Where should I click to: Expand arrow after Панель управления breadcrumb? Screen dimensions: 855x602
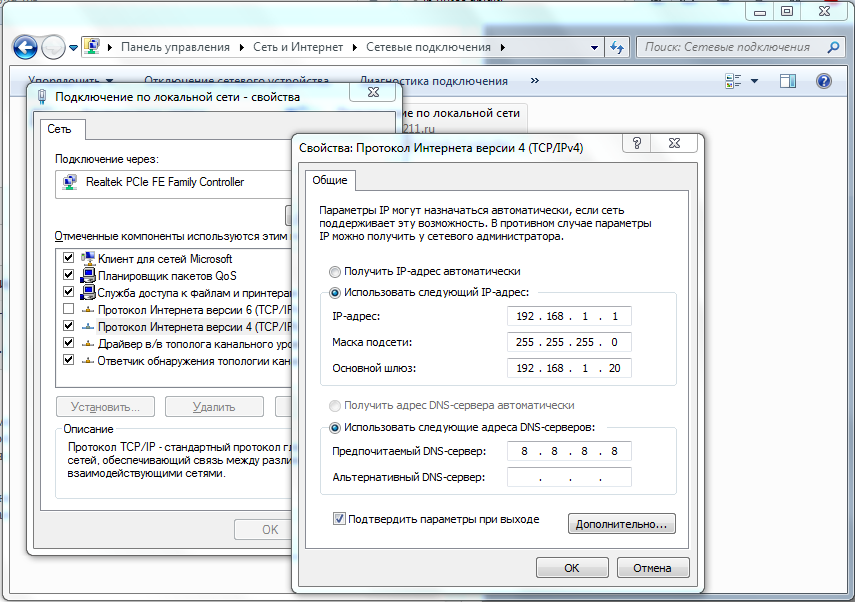coord(242,47)
